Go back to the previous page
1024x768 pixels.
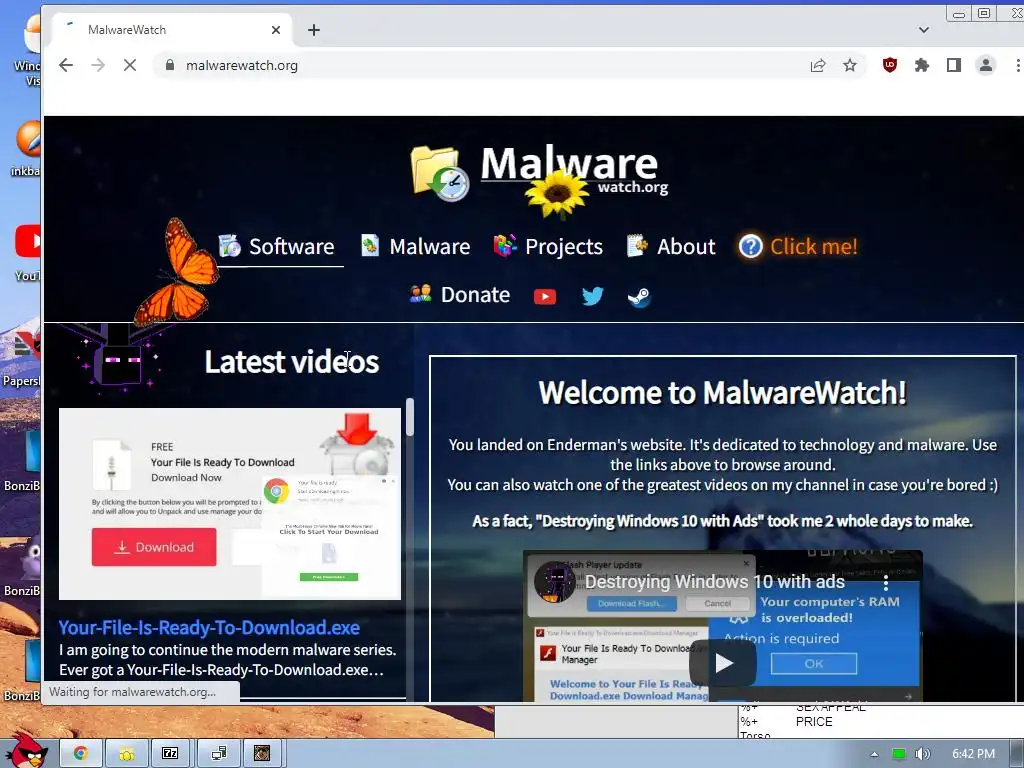point(65,65)
